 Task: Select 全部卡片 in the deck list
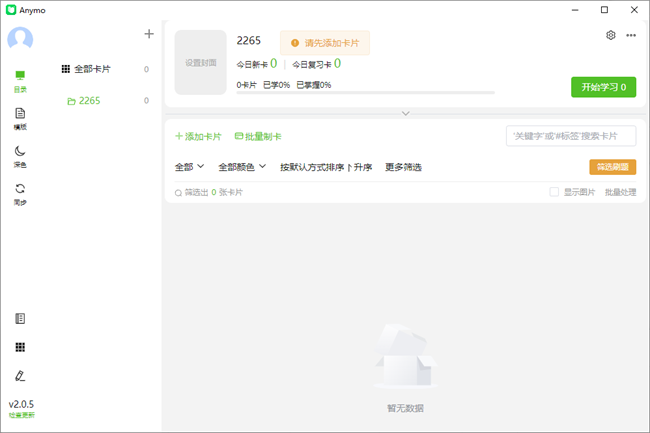tap(92, 70)
